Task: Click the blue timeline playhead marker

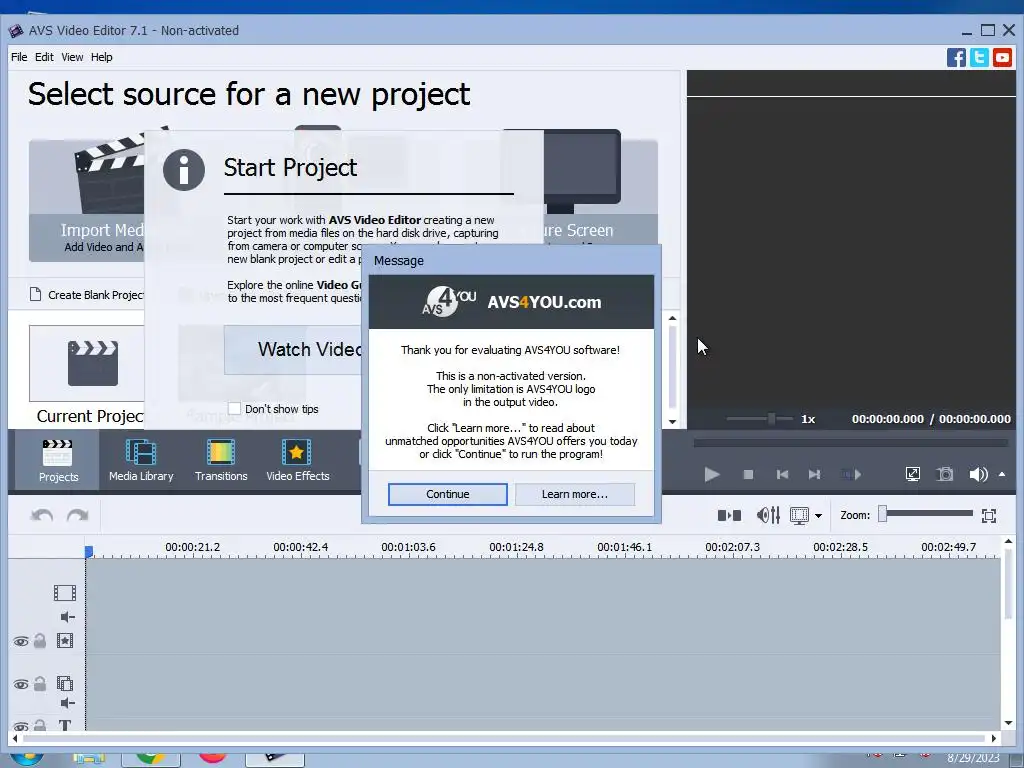Action: tap(89, 552)
